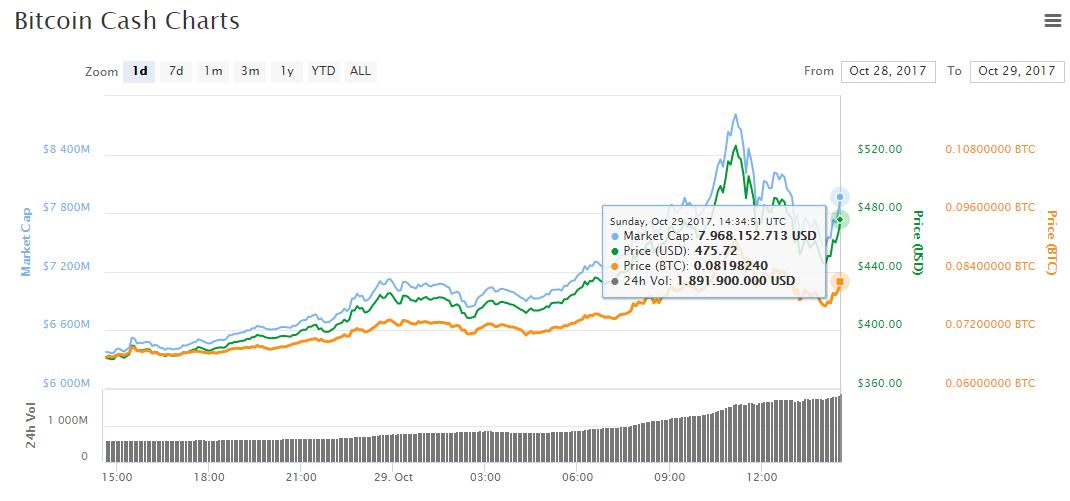Click the $520.00 price axis label
The height and width of the screenshot is (501, 1070).
click(880, 149)
